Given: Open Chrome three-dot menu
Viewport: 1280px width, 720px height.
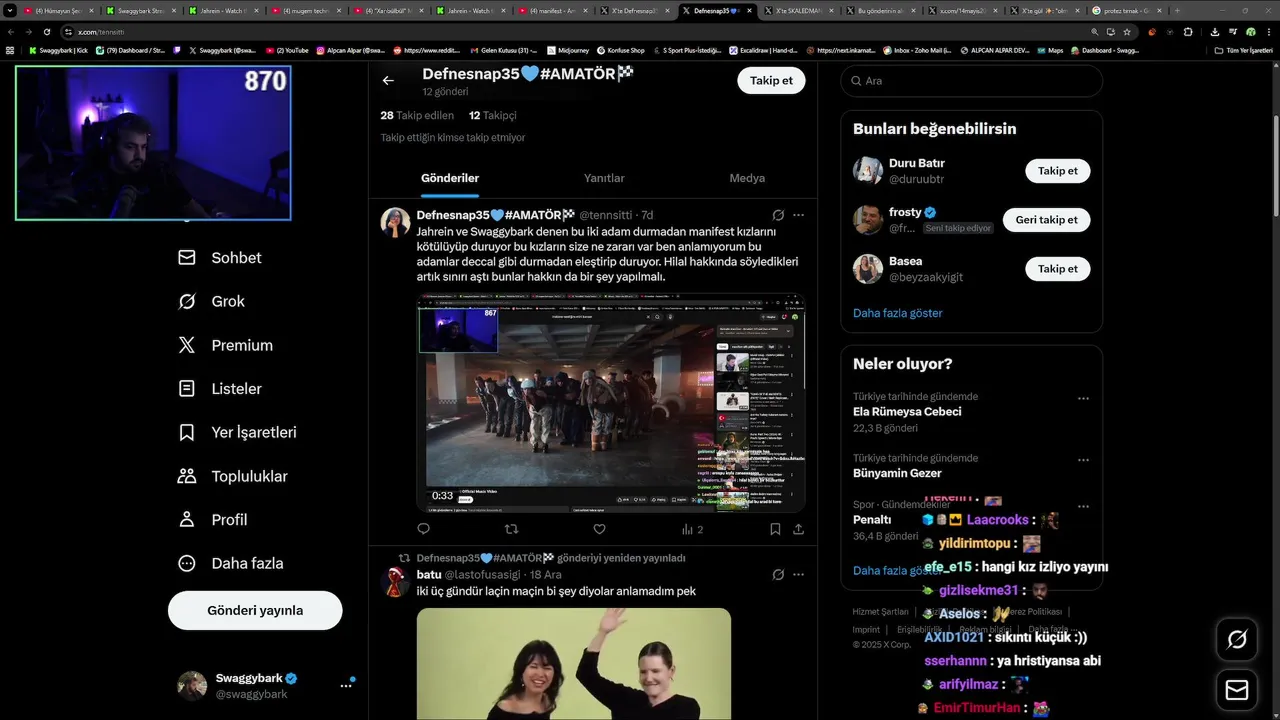Looking at the screenshot, I should 1268,31.
